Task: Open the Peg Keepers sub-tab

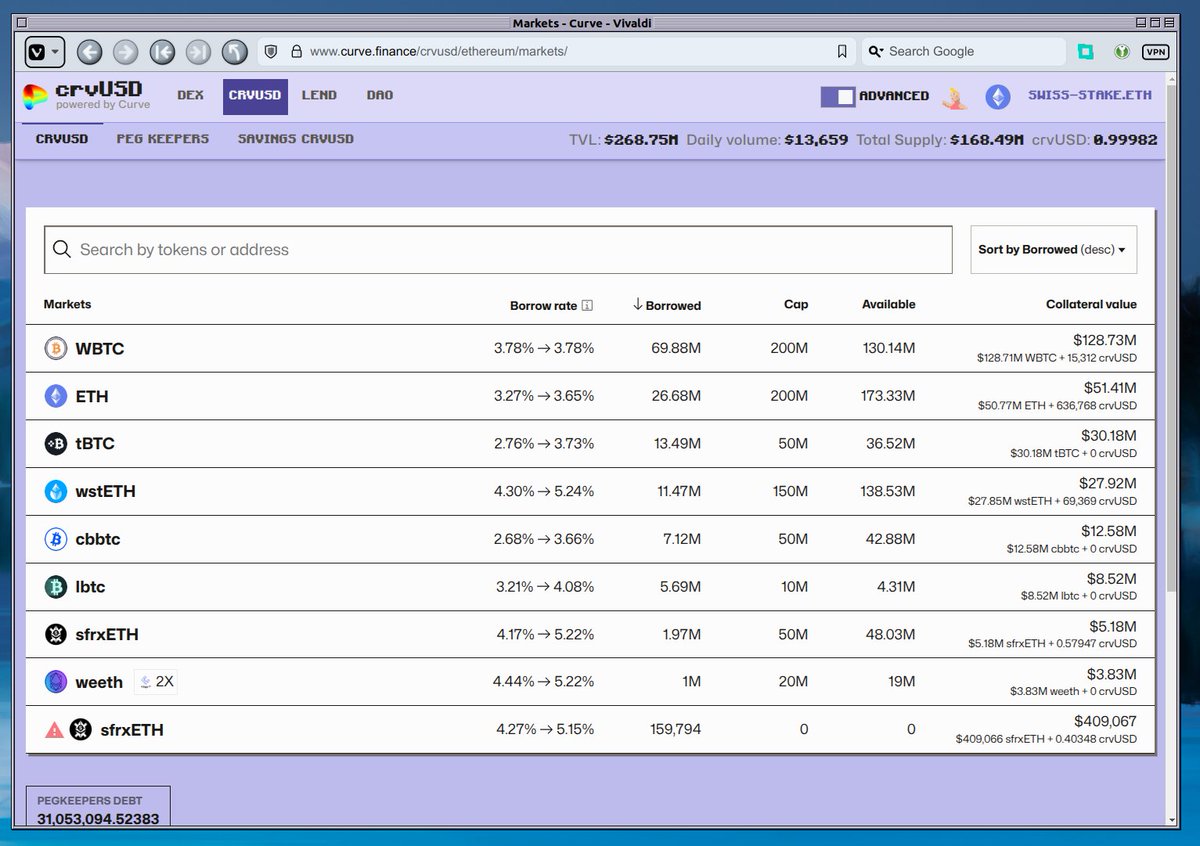Action: pyautogui.click(x=163, y=139)
